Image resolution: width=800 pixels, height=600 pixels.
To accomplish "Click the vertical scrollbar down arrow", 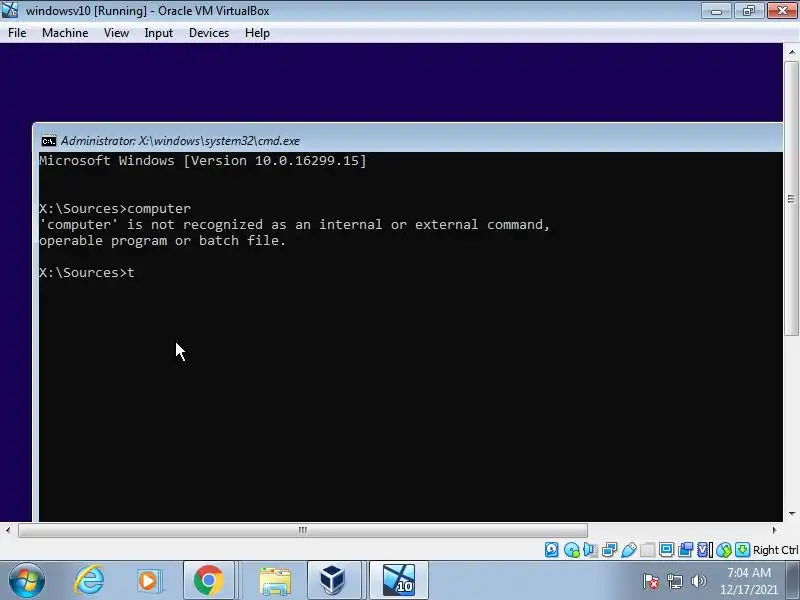I will tap(791, 513).
